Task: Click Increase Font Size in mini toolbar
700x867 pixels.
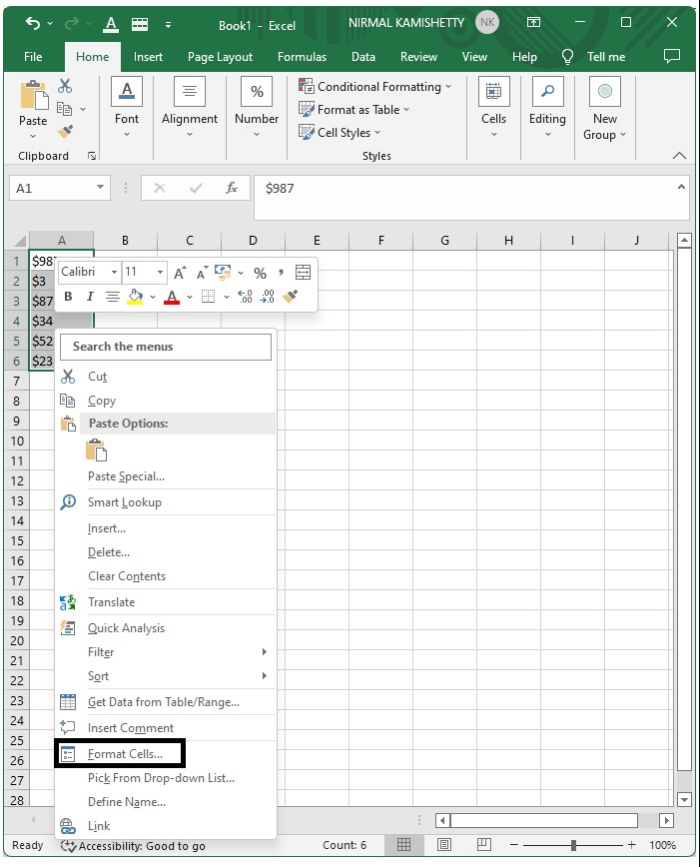Action: tap(180, 273)
